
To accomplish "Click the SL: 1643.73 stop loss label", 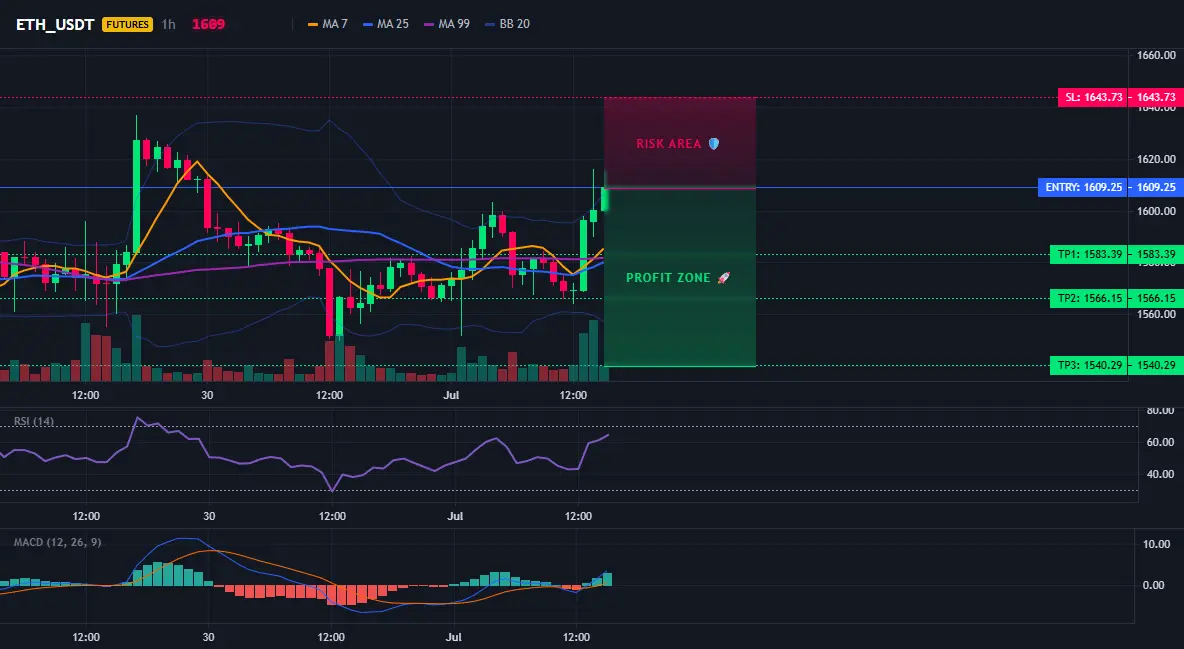I will tap(1093, 97).
